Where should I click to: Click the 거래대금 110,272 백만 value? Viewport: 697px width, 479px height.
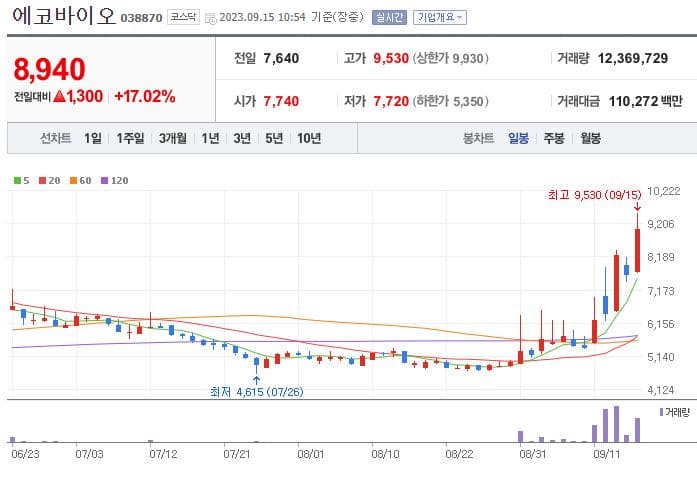tap(645, 101)
